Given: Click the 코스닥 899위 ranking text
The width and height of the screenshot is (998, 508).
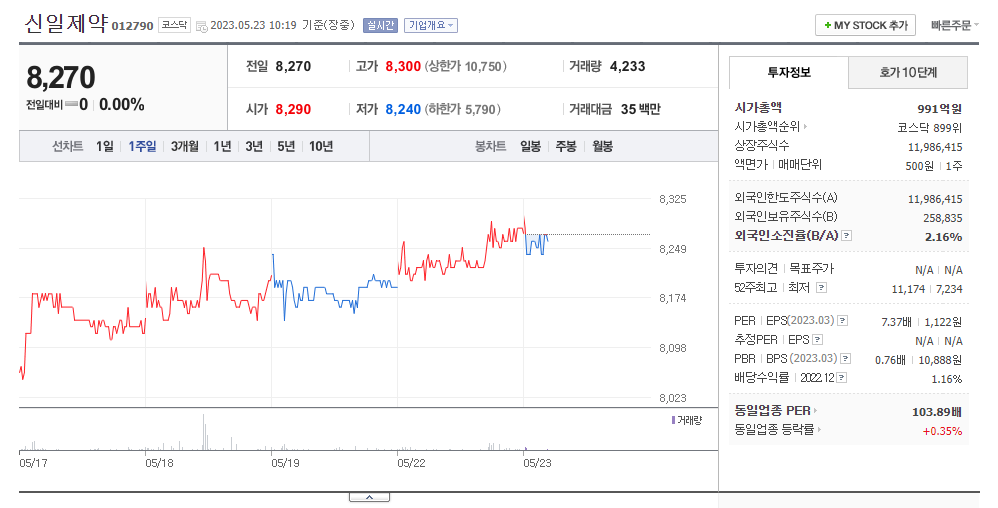Looking at the screenshot, I should coord(929,128).
